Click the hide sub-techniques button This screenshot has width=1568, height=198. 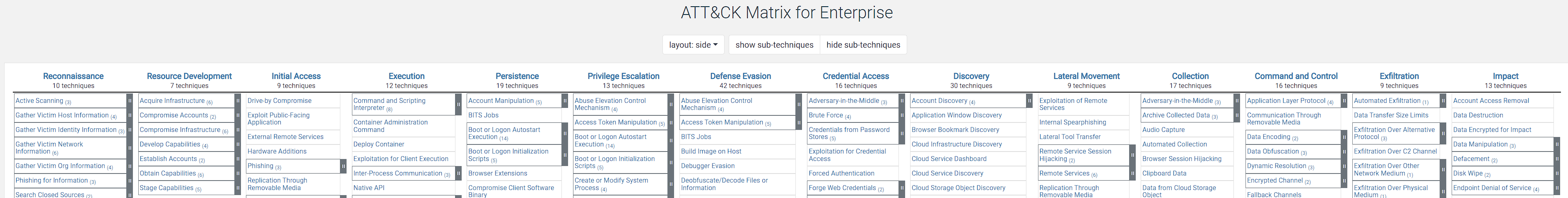pyautogui.click(x=862, y=44)
